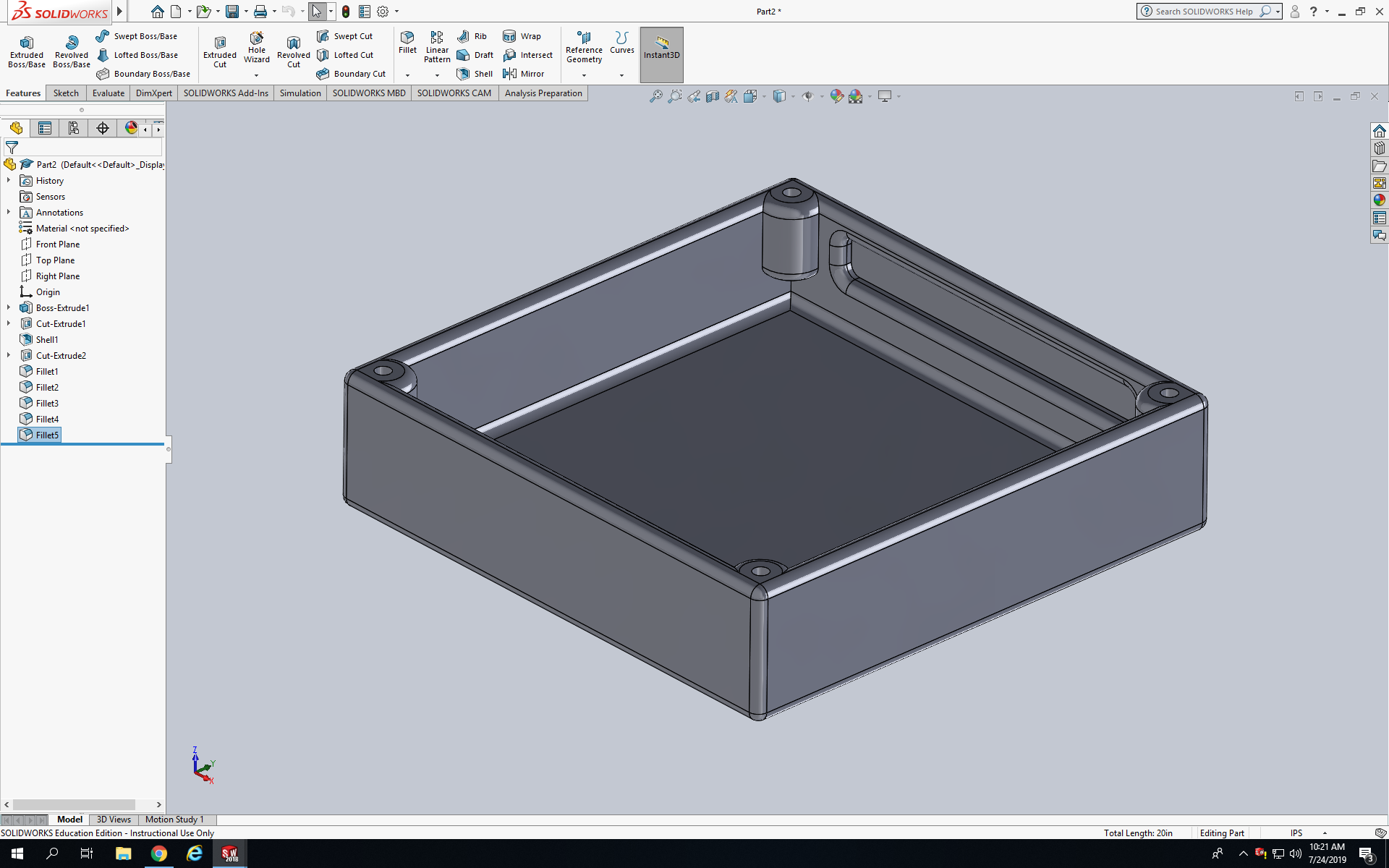Open Google Chrome from the taskbar
1389x868 pixels.
(x=158, y=854)
